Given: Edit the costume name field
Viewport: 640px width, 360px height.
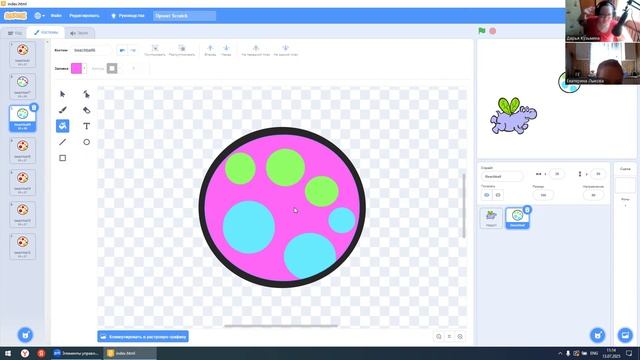Looking at the screenshot, I should pyautogui.click(x=91, y=50).
